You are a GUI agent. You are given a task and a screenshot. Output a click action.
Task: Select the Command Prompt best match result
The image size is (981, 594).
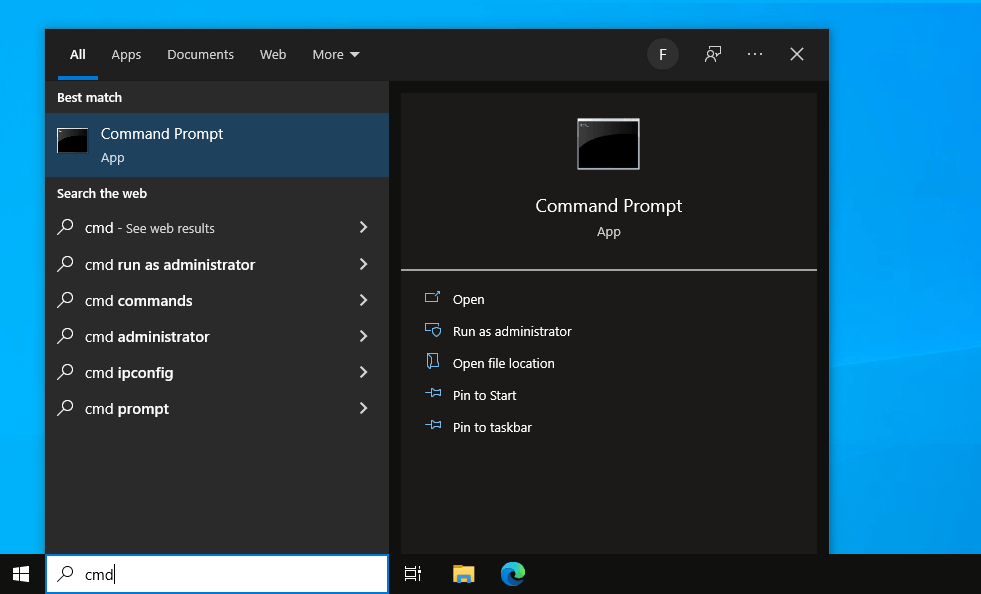click(217, 145)
